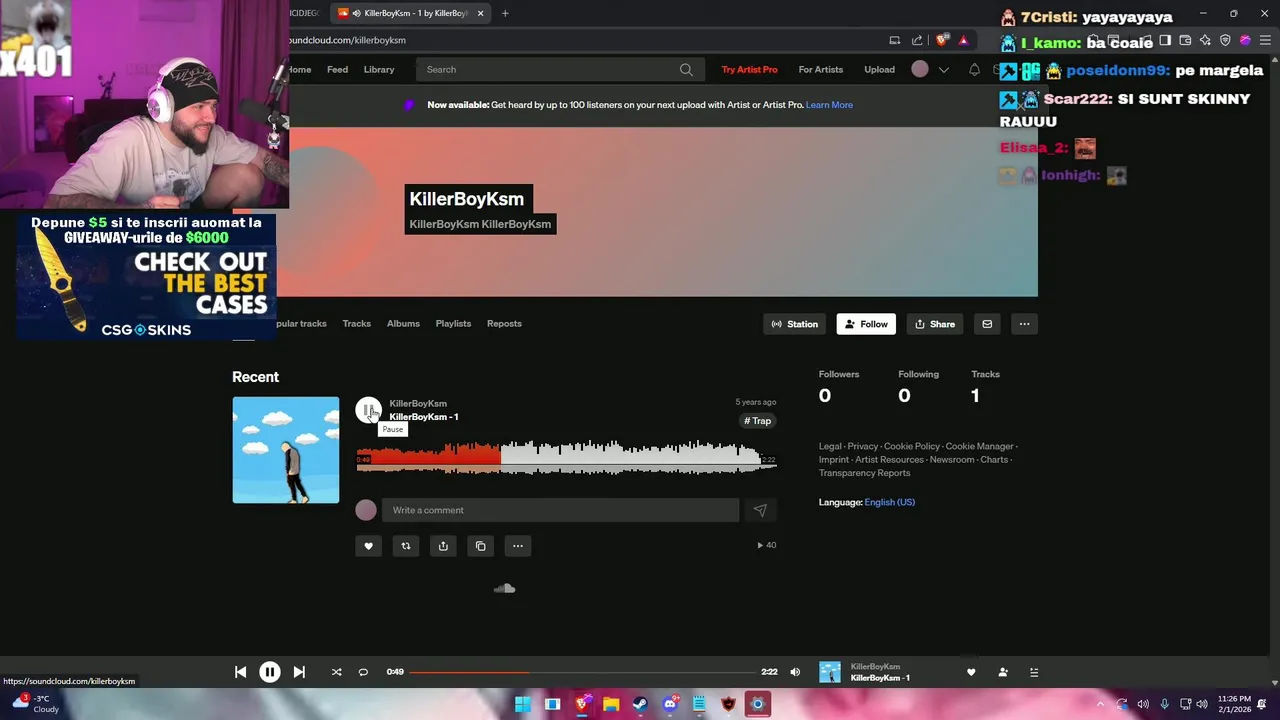The image size is (1280, 720).
Task: Seek on the bottom player progress bar
Action: coord(582,672)
